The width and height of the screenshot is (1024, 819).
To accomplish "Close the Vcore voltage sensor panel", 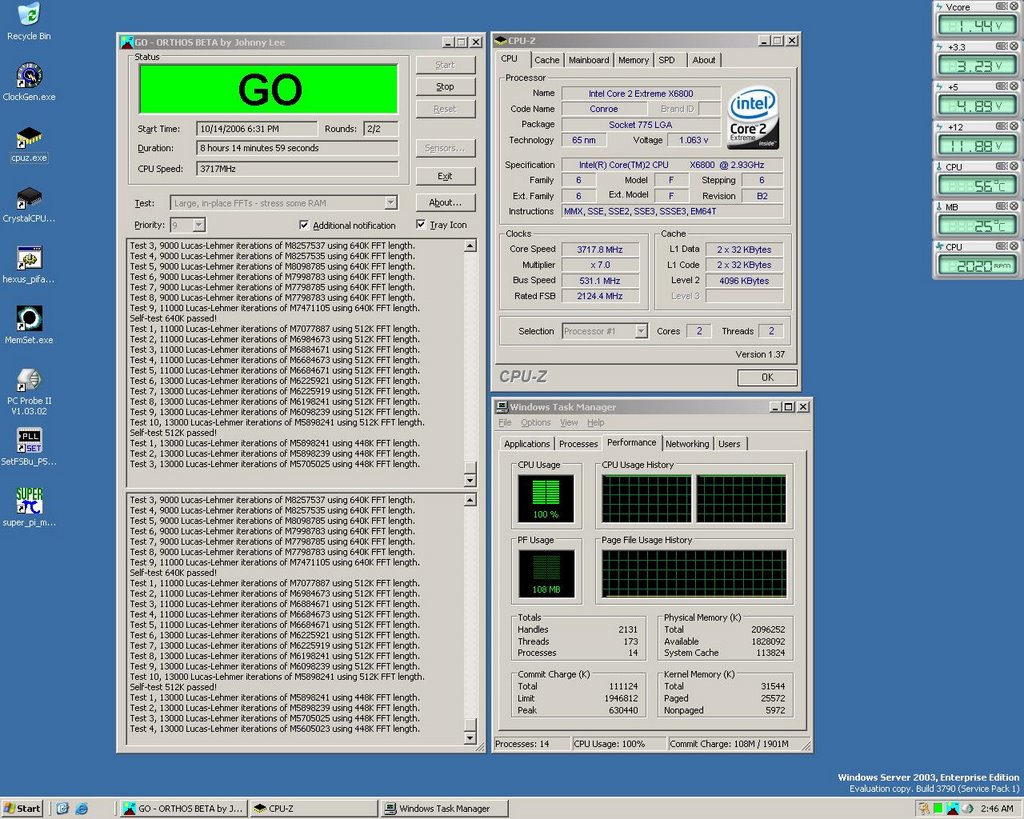I will [x=1014, y=7].
